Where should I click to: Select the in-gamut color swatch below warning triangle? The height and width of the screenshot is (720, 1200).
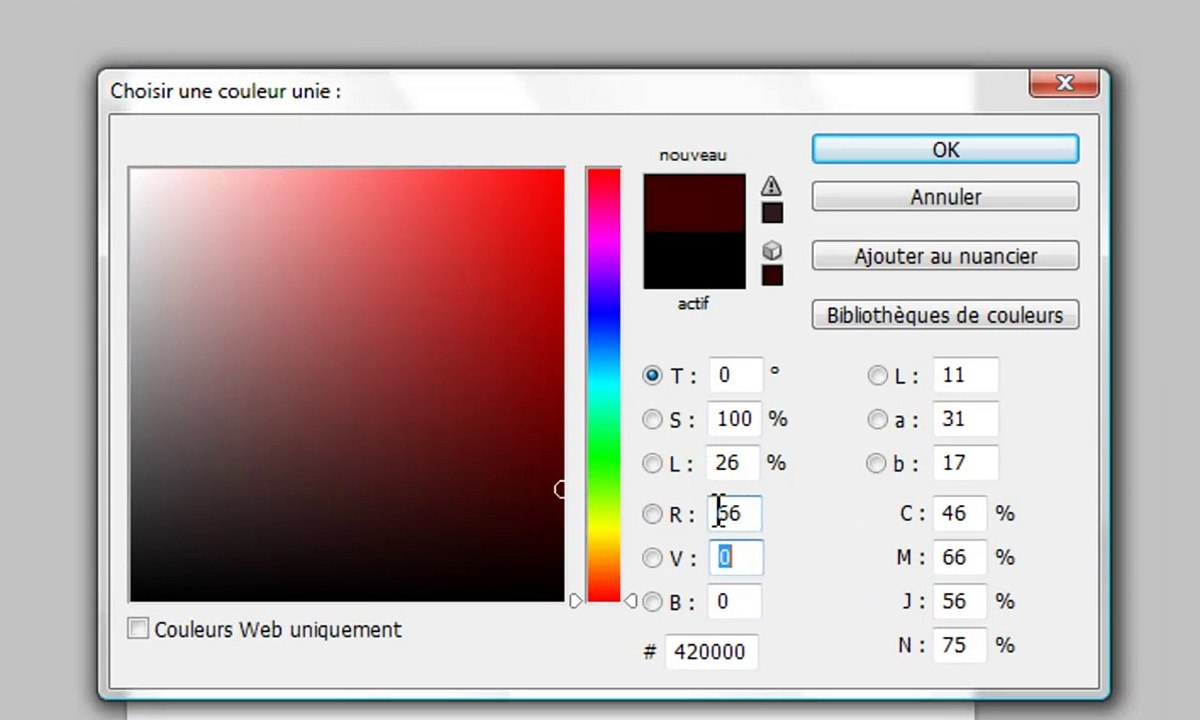pos(772,213)
